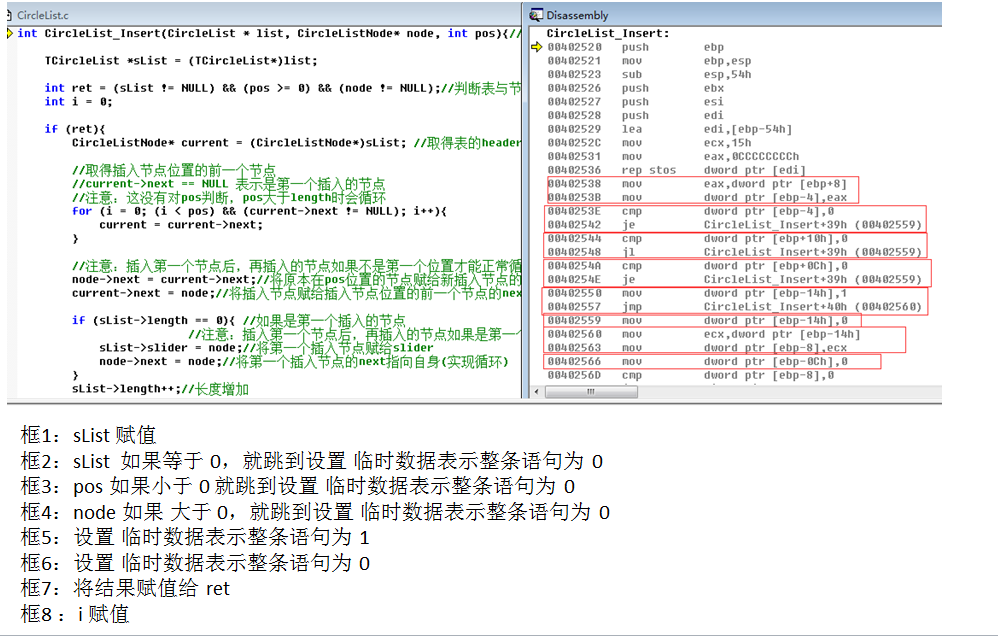Click the sList->slider = node; line
This screenshot has width=998, height=636.
coord(266,348)
